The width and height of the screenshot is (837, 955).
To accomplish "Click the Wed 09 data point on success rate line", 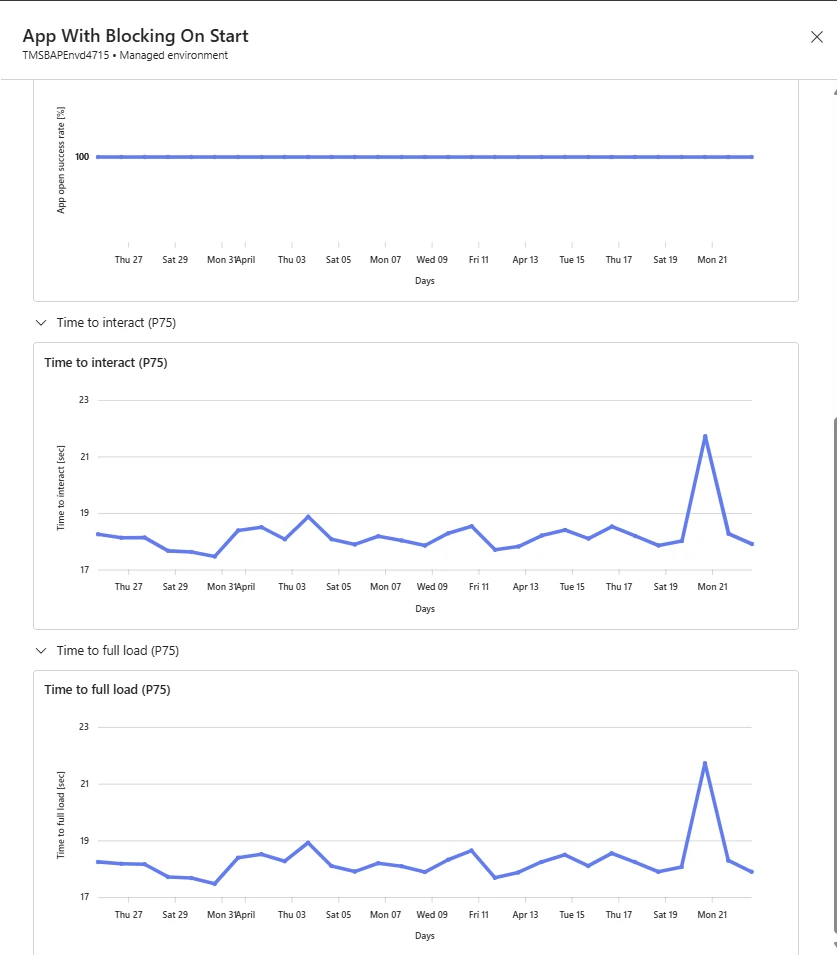I will coord(431,156).
